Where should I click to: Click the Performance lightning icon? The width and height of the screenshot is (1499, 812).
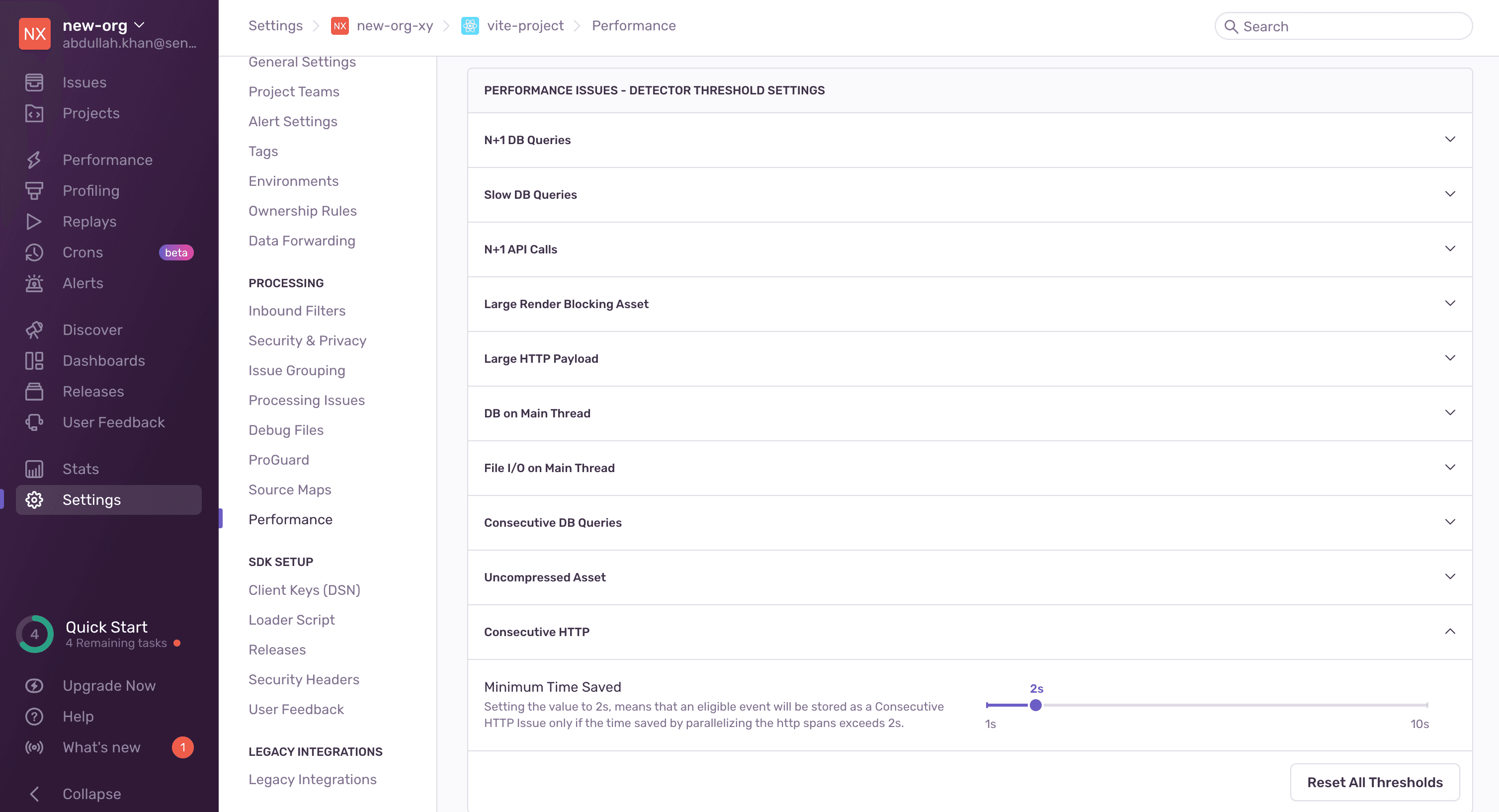(x=34, y=160)
